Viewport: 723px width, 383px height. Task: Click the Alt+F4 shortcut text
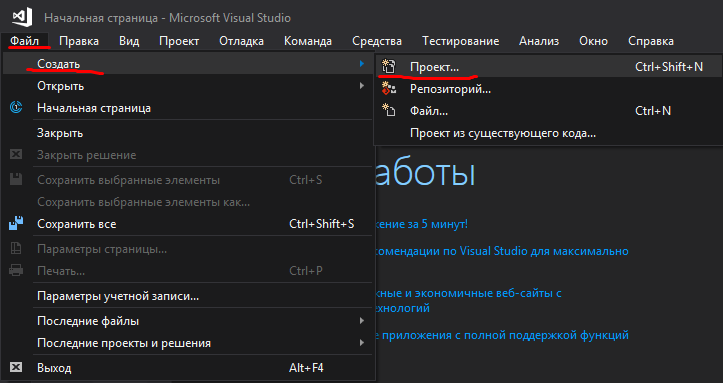pos(306,367)
